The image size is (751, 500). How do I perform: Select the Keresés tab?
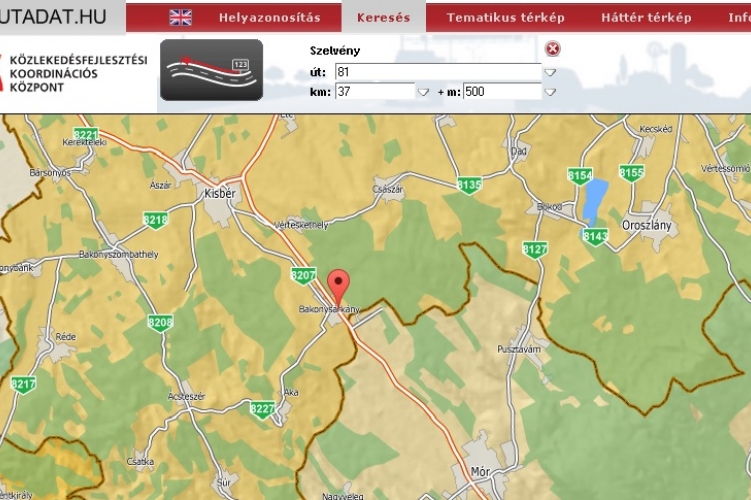pos(383,17)
